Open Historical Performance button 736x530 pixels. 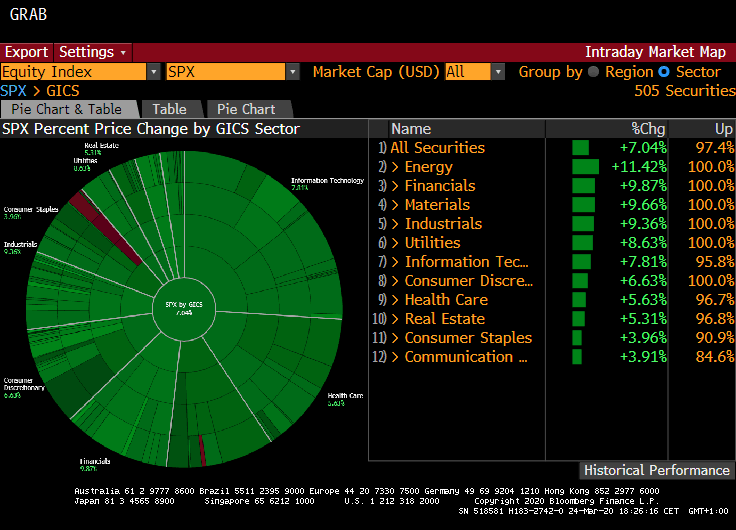[x=657, y=470]
